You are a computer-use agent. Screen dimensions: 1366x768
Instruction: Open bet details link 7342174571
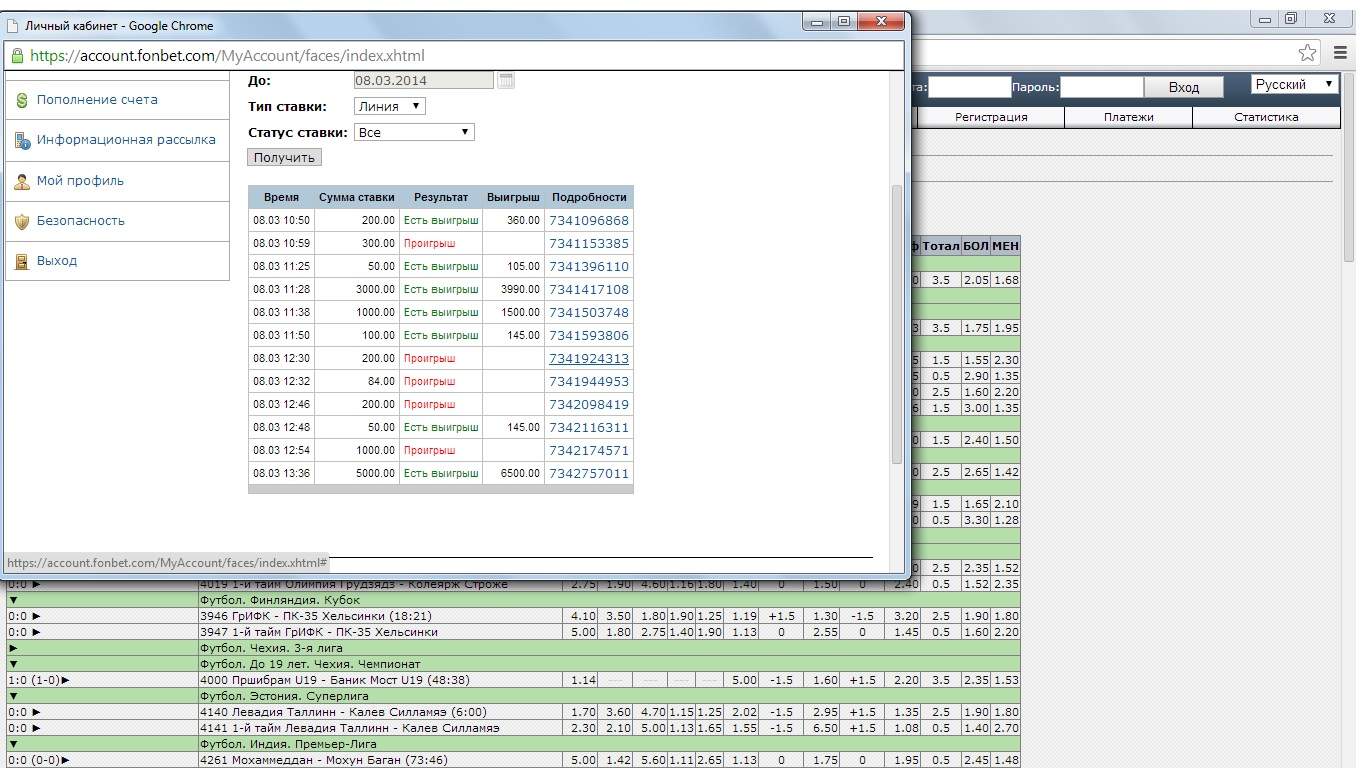pyautogui.click(x=589, y=450)
